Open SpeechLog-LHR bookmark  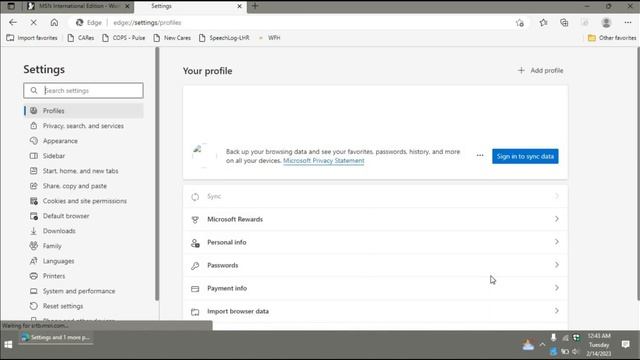(224, 38)
